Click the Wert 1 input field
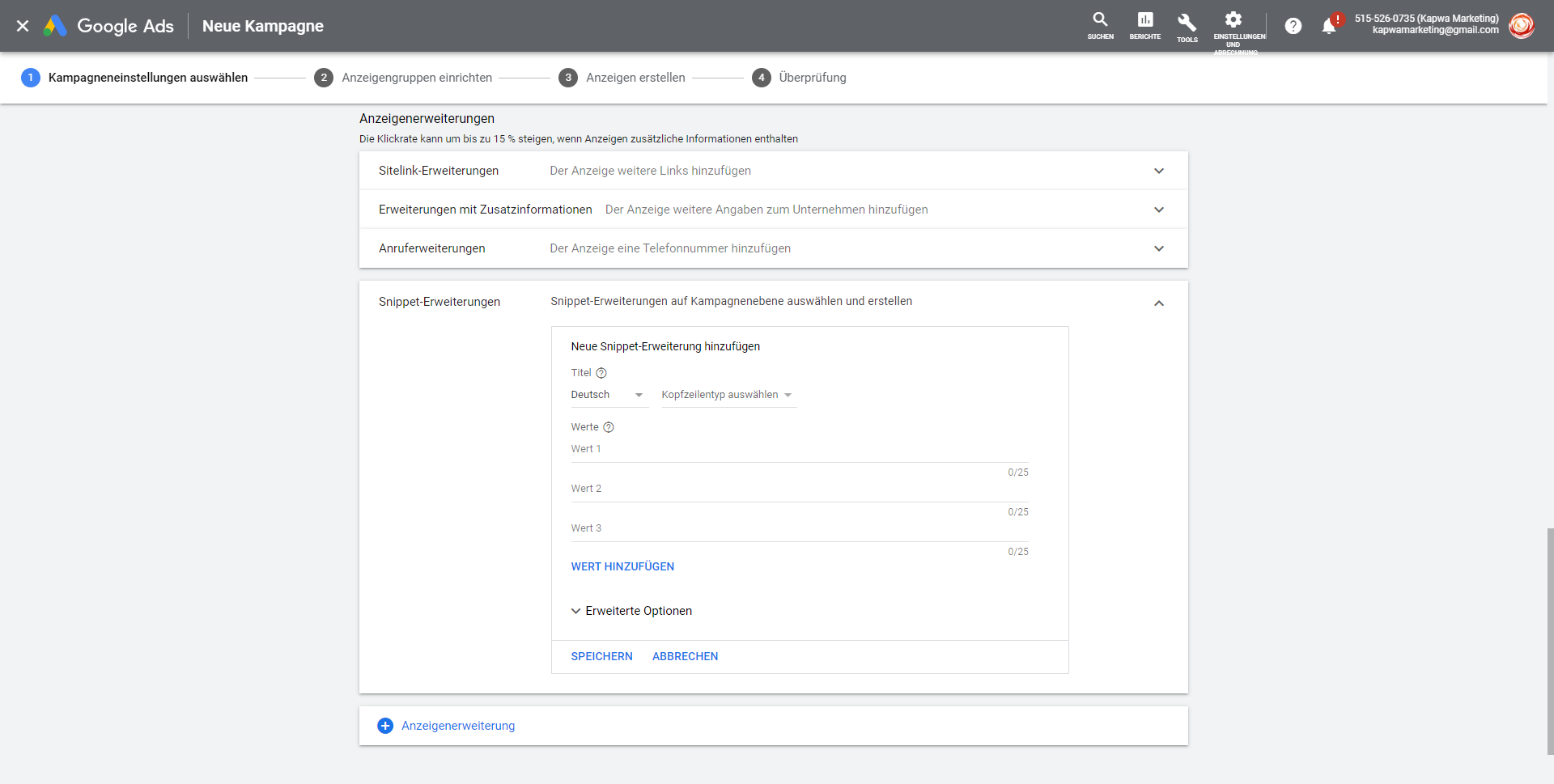Screen dimensions: 1554x784 point(800,450)
